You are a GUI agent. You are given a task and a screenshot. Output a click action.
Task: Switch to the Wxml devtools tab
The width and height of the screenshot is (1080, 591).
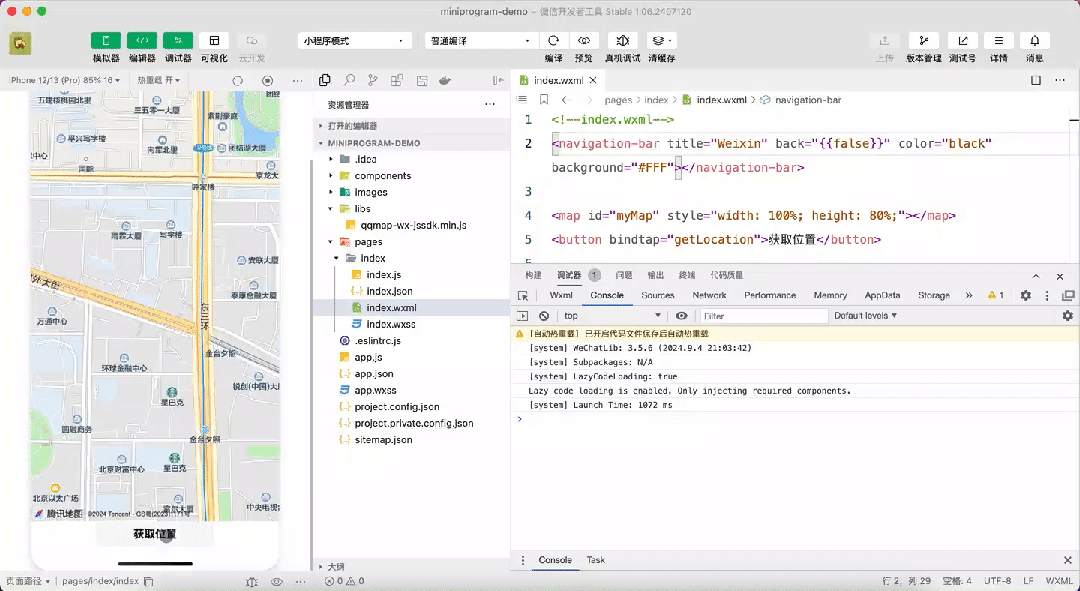point(561,296)
